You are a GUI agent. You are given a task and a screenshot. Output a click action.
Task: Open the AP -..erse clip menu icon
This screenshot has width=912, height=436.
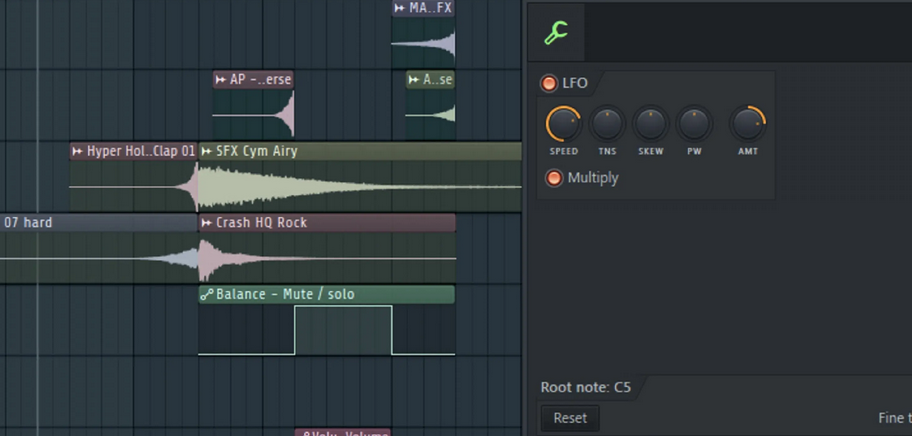pyautogui.click(x=220, y=80)
